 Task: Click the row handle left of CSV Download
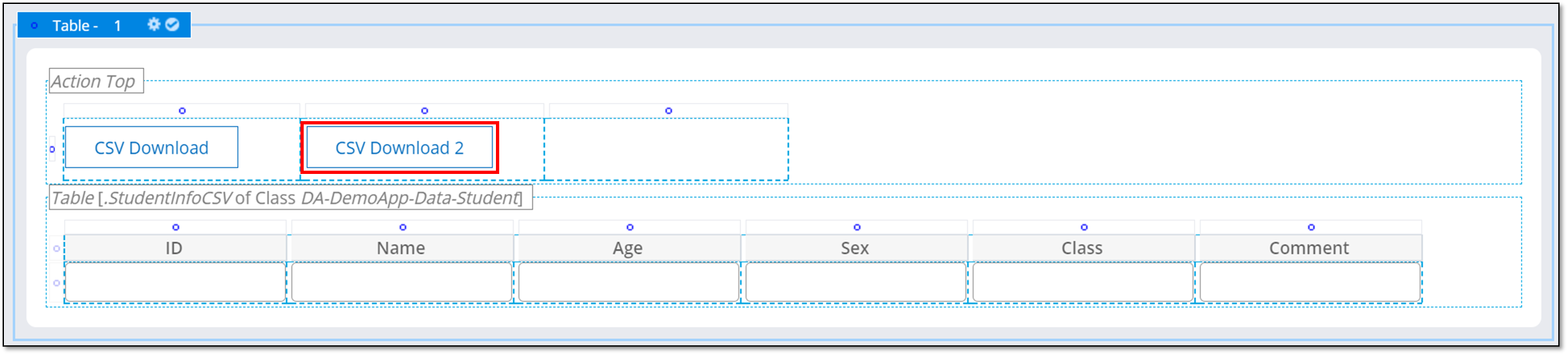(x=52, y=149)
